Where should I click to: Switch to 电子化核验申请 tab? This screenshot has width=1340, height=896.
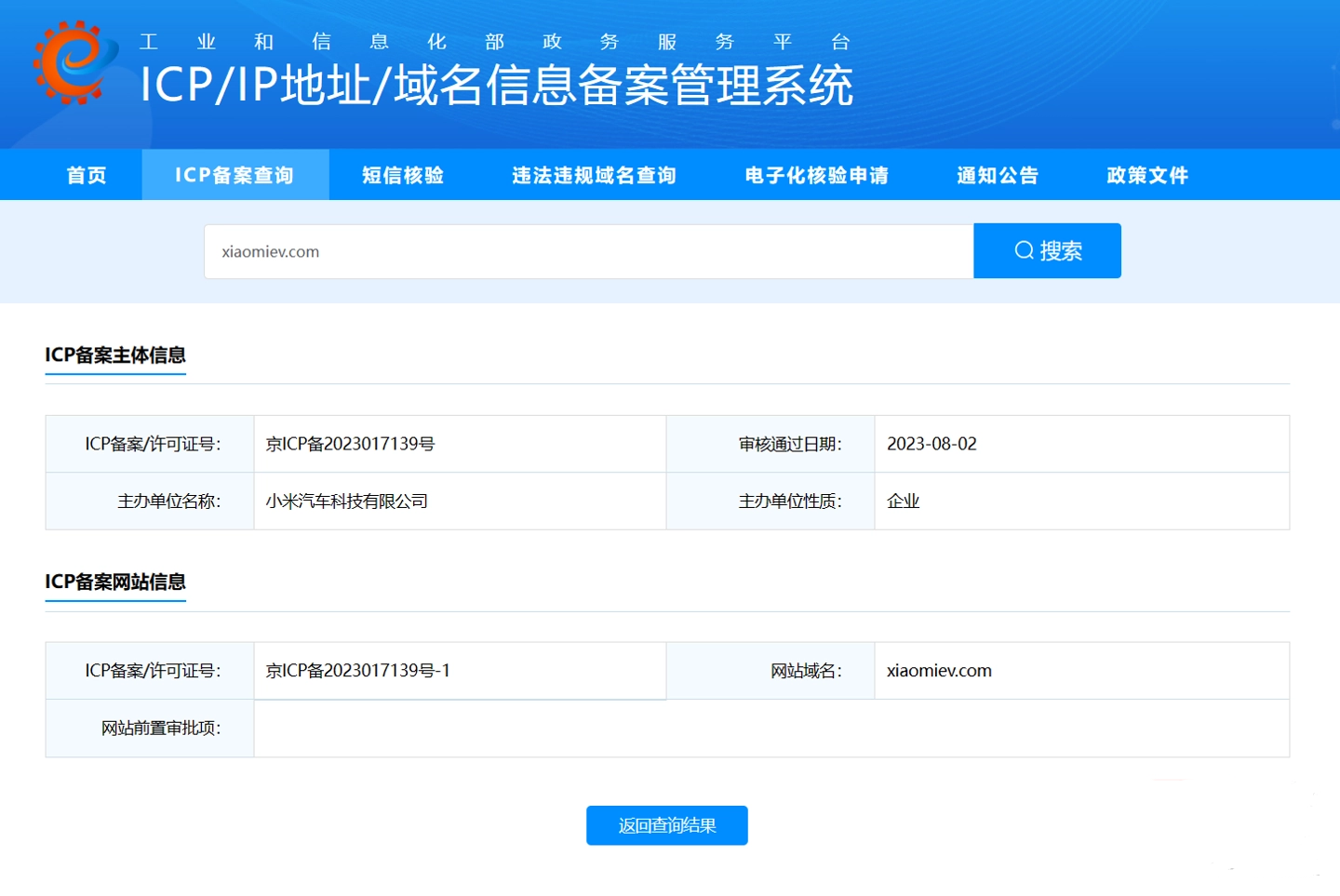[816, 175]
